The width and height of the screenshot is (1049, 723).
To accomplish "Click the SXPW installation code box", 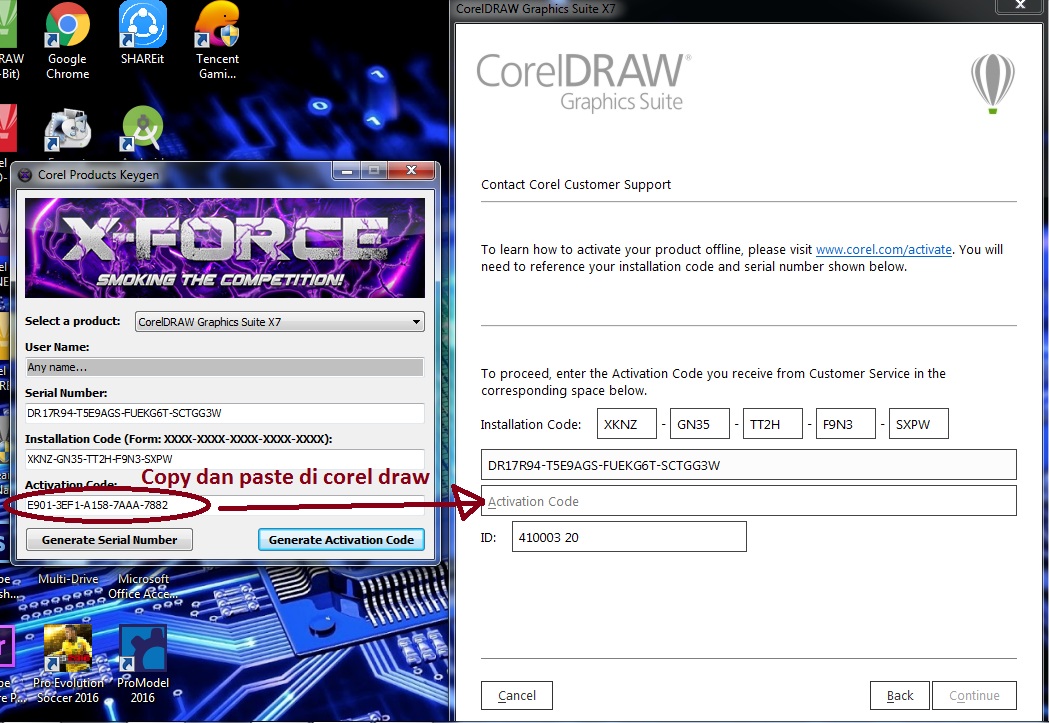I will pos(919,424).
